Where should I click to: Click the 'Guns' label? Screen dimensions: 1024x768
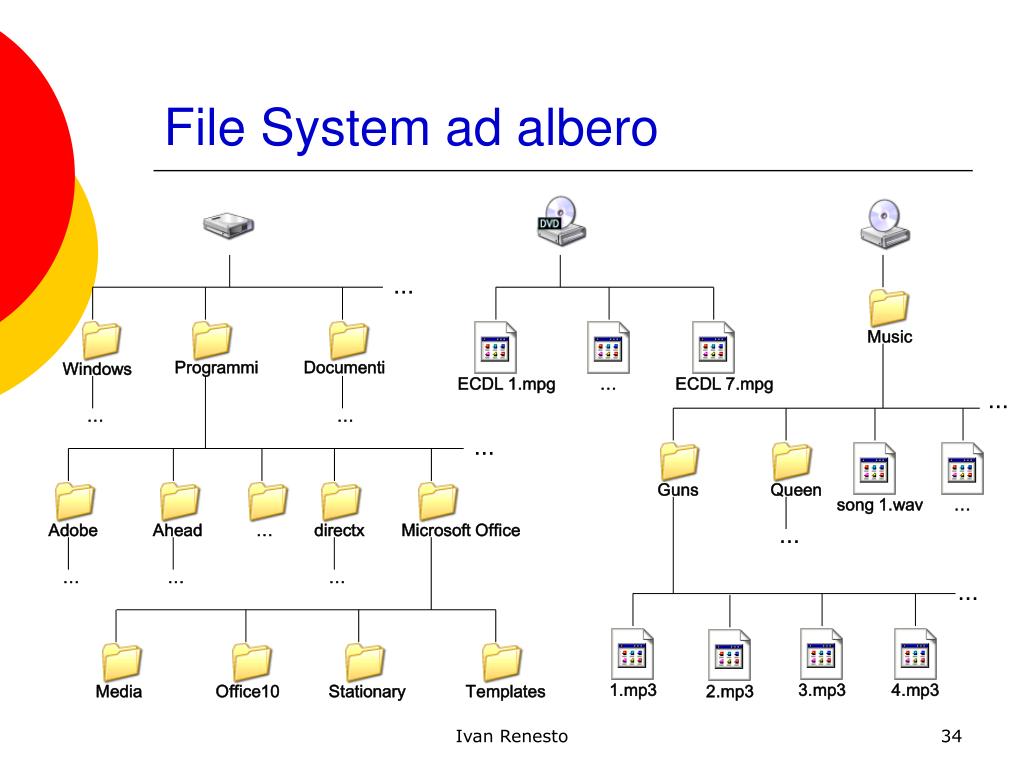pos(678,490)
